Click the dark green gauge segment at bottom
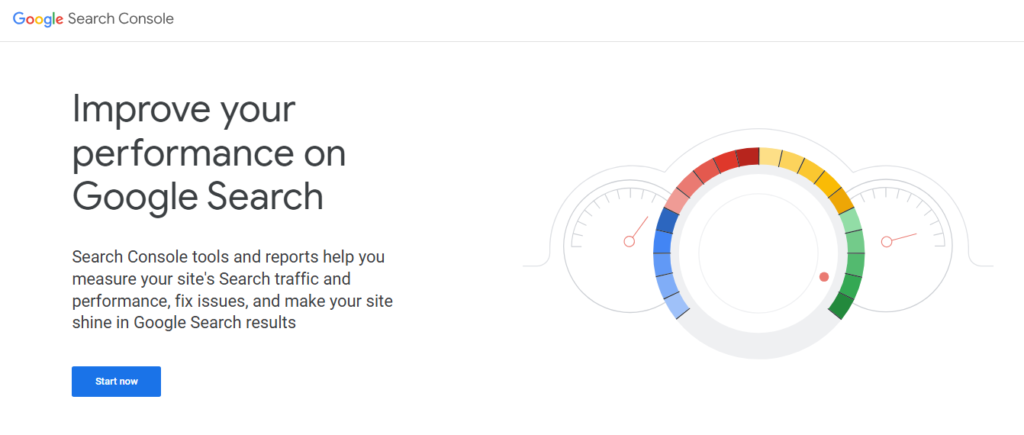 (842, 306)
